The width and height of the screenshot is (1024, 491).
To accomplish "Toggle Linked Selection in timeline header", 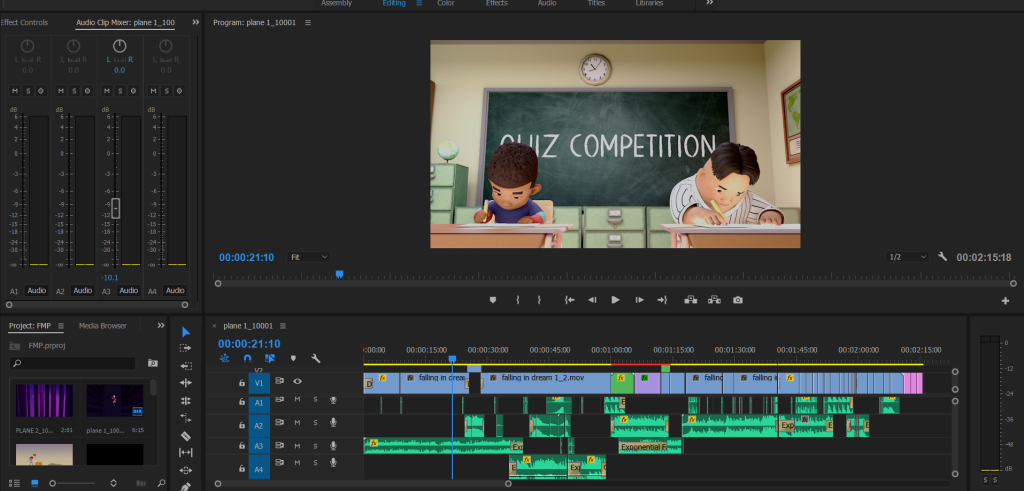I will [270, 358].
